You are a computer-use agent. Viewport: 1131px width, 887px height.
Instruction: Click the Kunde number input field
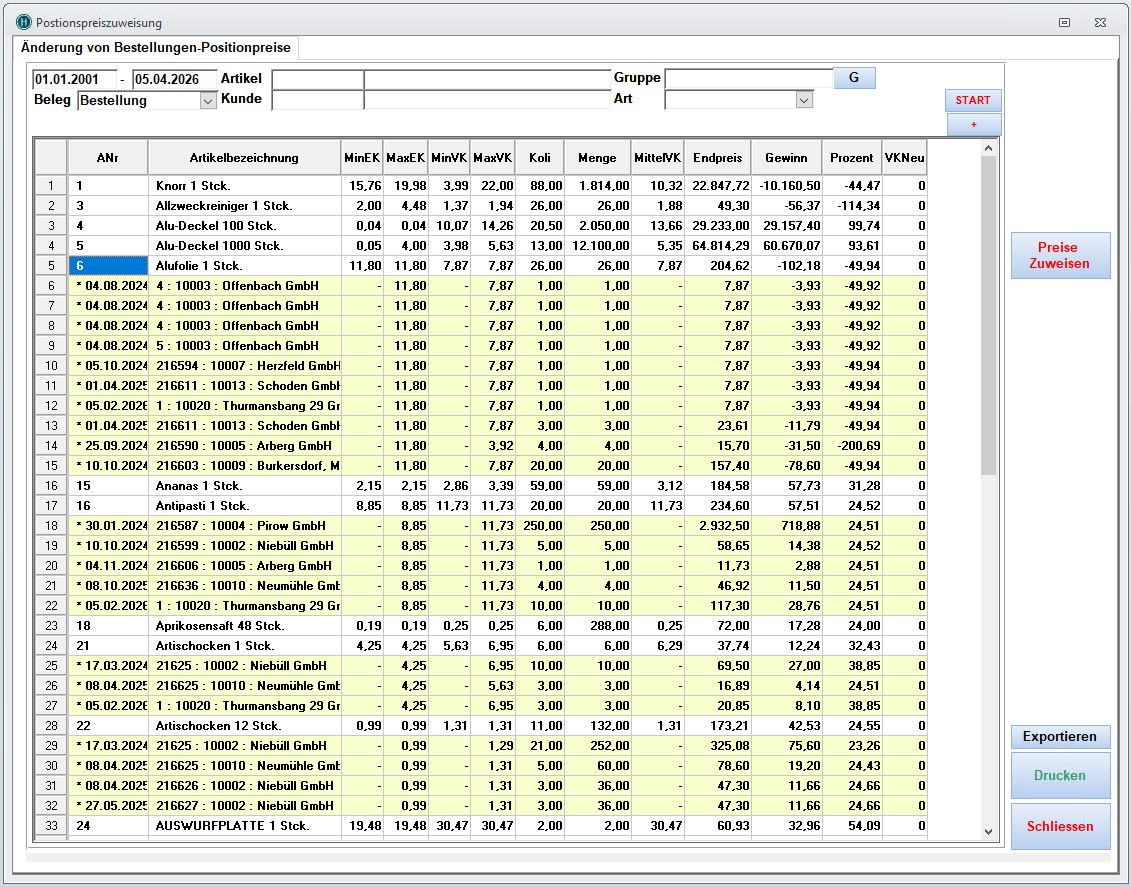pos(317,100)
